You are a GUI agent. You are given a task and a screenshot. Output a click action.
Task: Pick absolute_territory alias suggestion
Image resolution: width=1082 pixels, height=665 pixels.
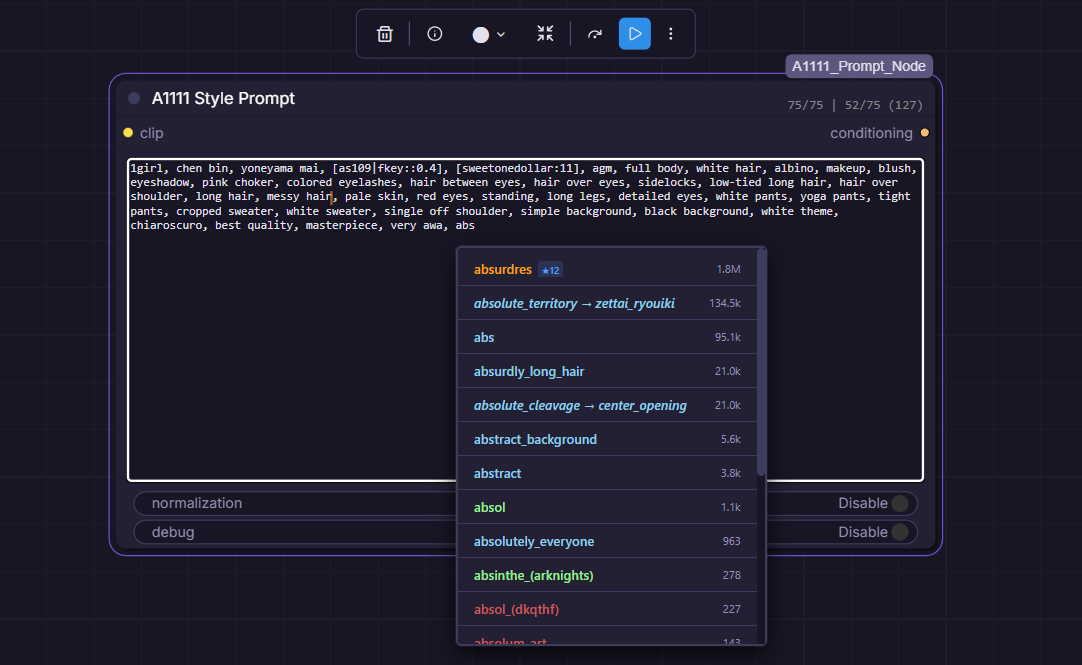point(574,303)
